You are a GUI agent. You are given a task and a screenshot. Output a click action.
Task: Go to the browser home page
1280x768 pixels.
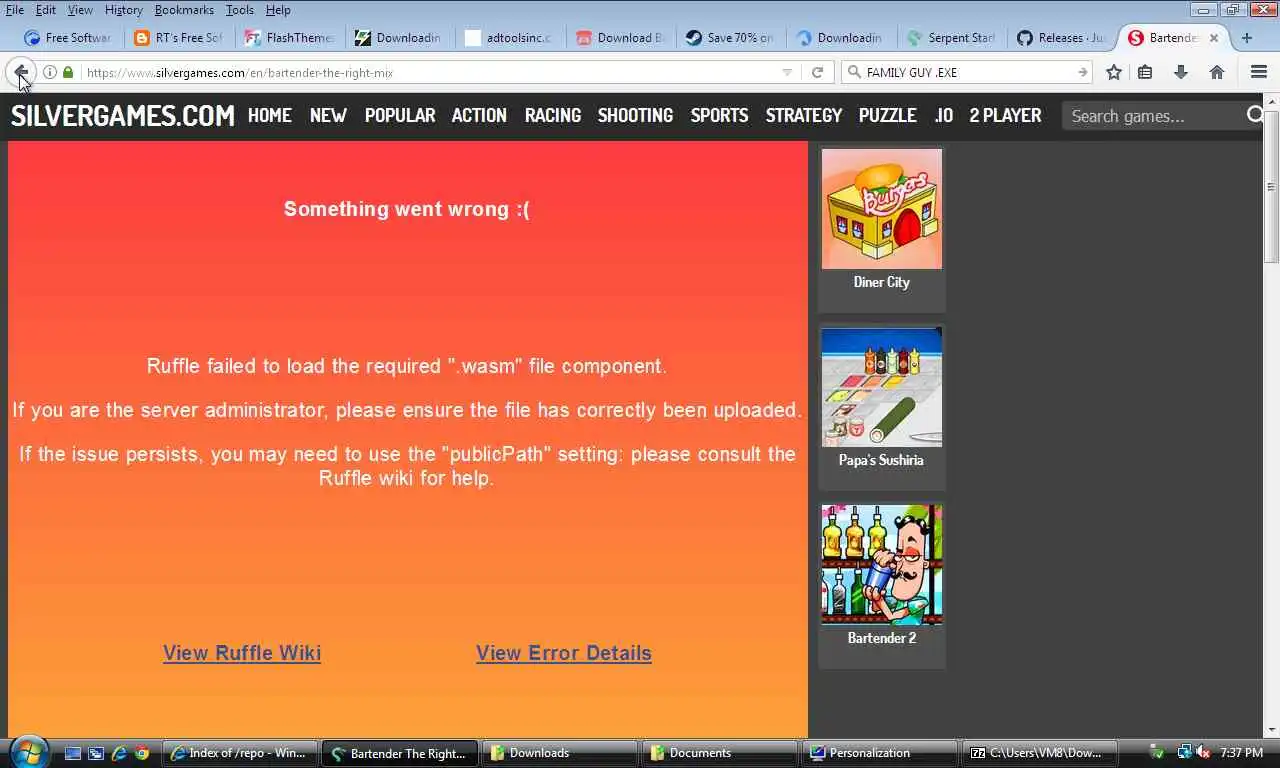click(1217, 72)
